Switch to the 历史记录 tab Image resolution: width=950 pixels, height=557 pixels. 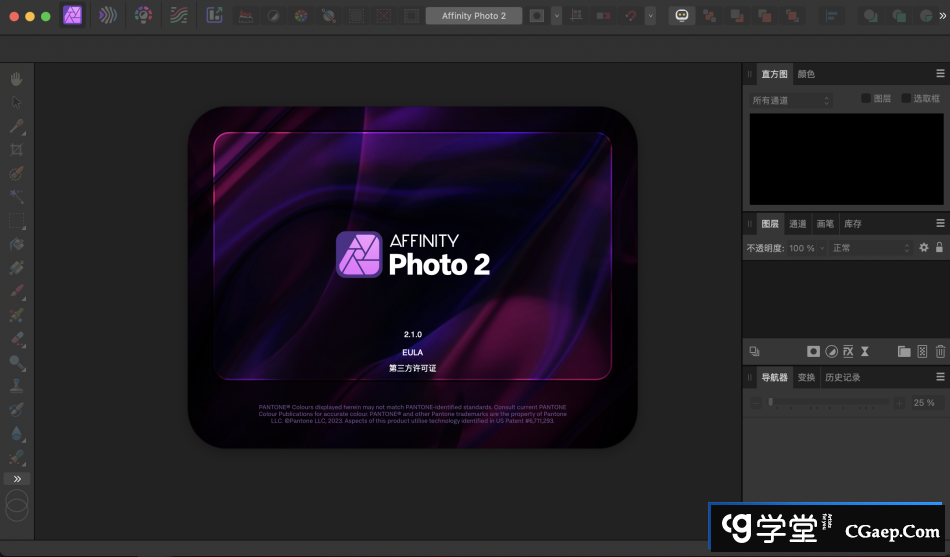(842, 377)
